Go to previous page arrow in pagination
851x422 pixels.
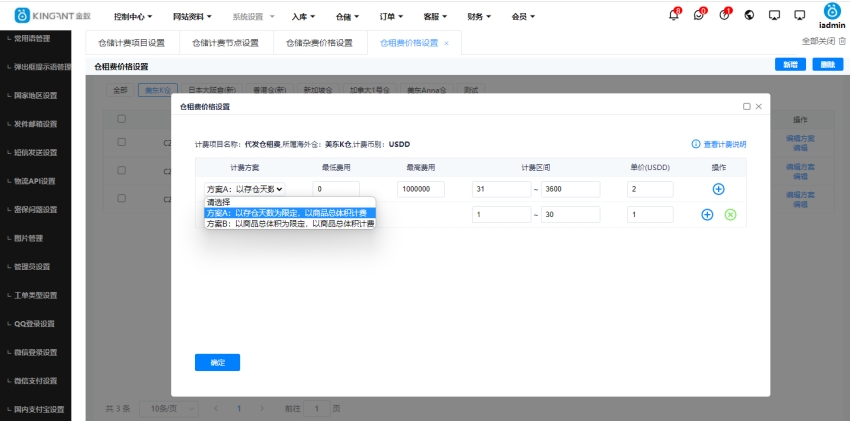pos(216,408)
